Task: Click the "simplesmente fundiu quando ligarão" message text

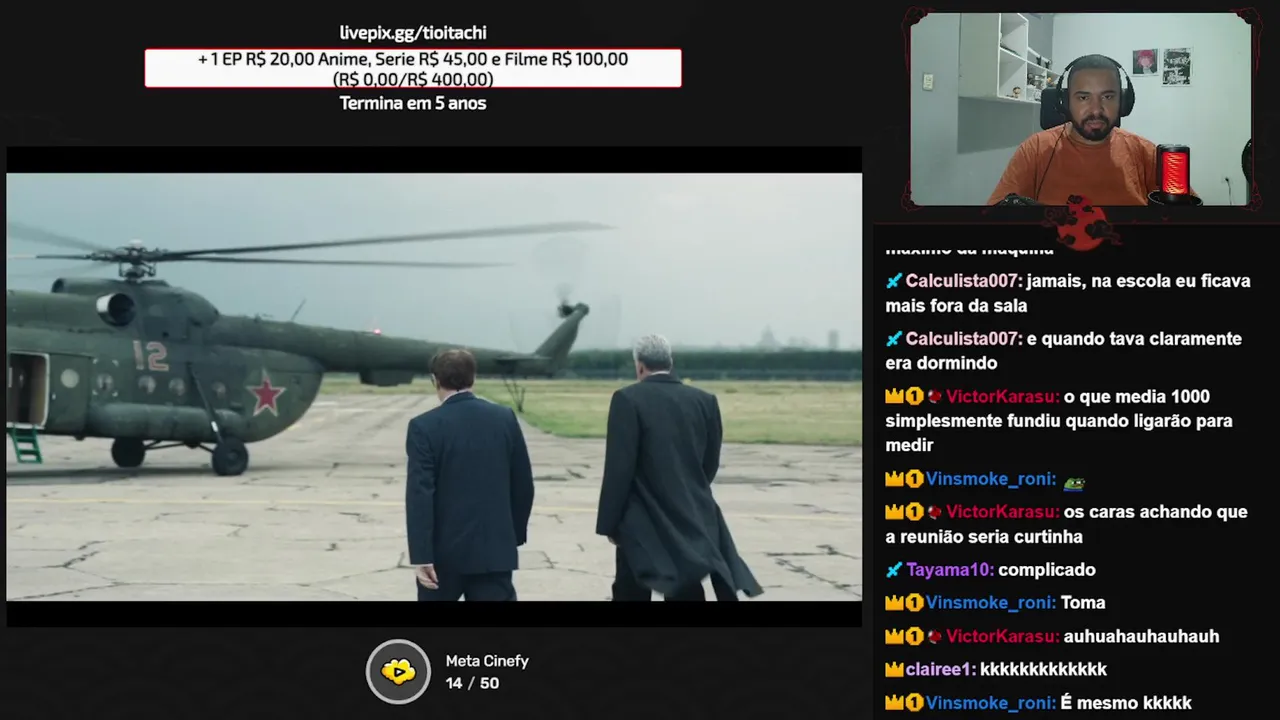Action: coord(1059,421)
